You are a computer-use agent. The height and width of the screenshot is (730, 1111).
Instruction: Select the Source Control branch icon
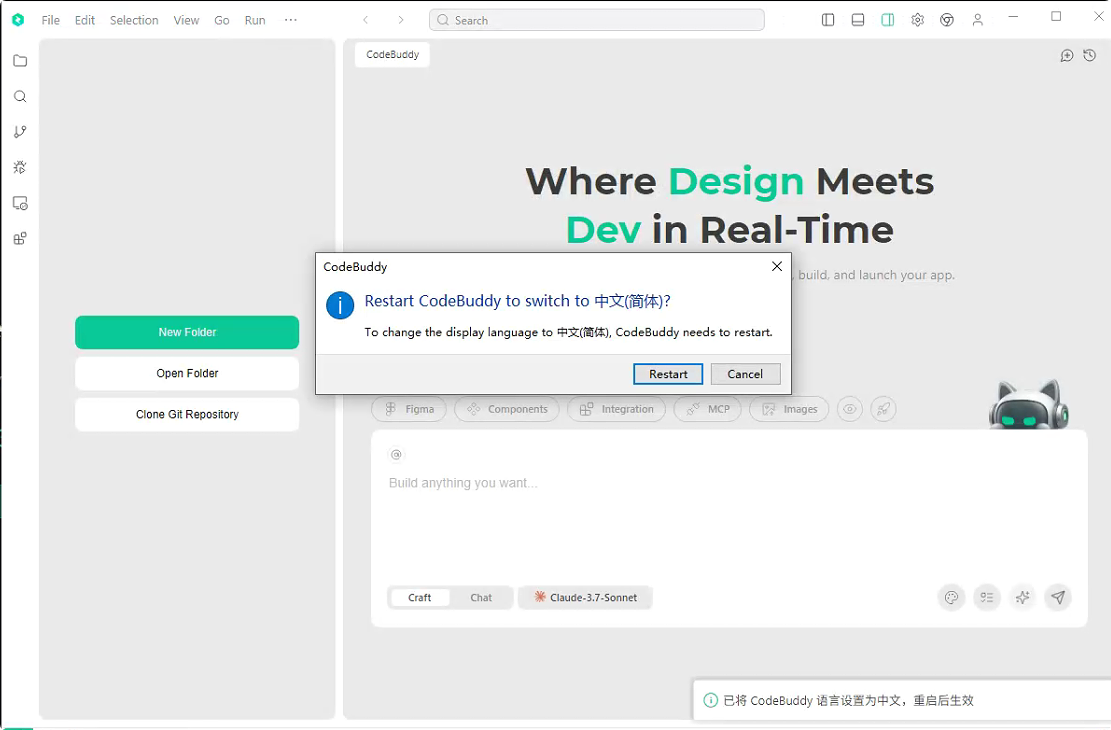19,131
